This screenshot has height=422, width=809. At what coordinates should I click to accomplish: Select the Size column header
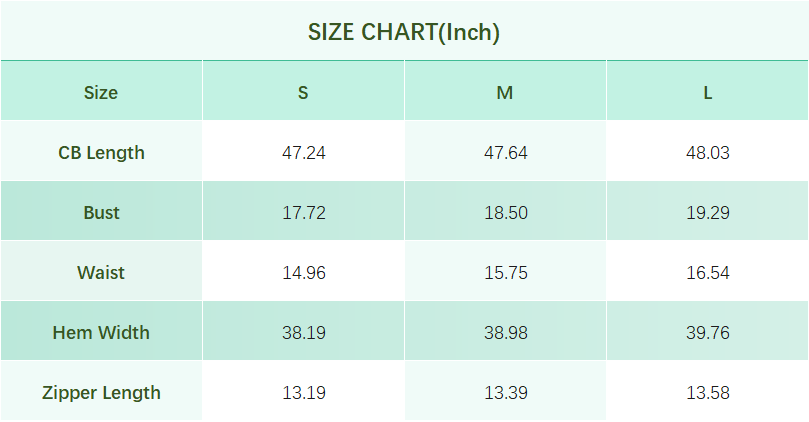click(101, 93)
